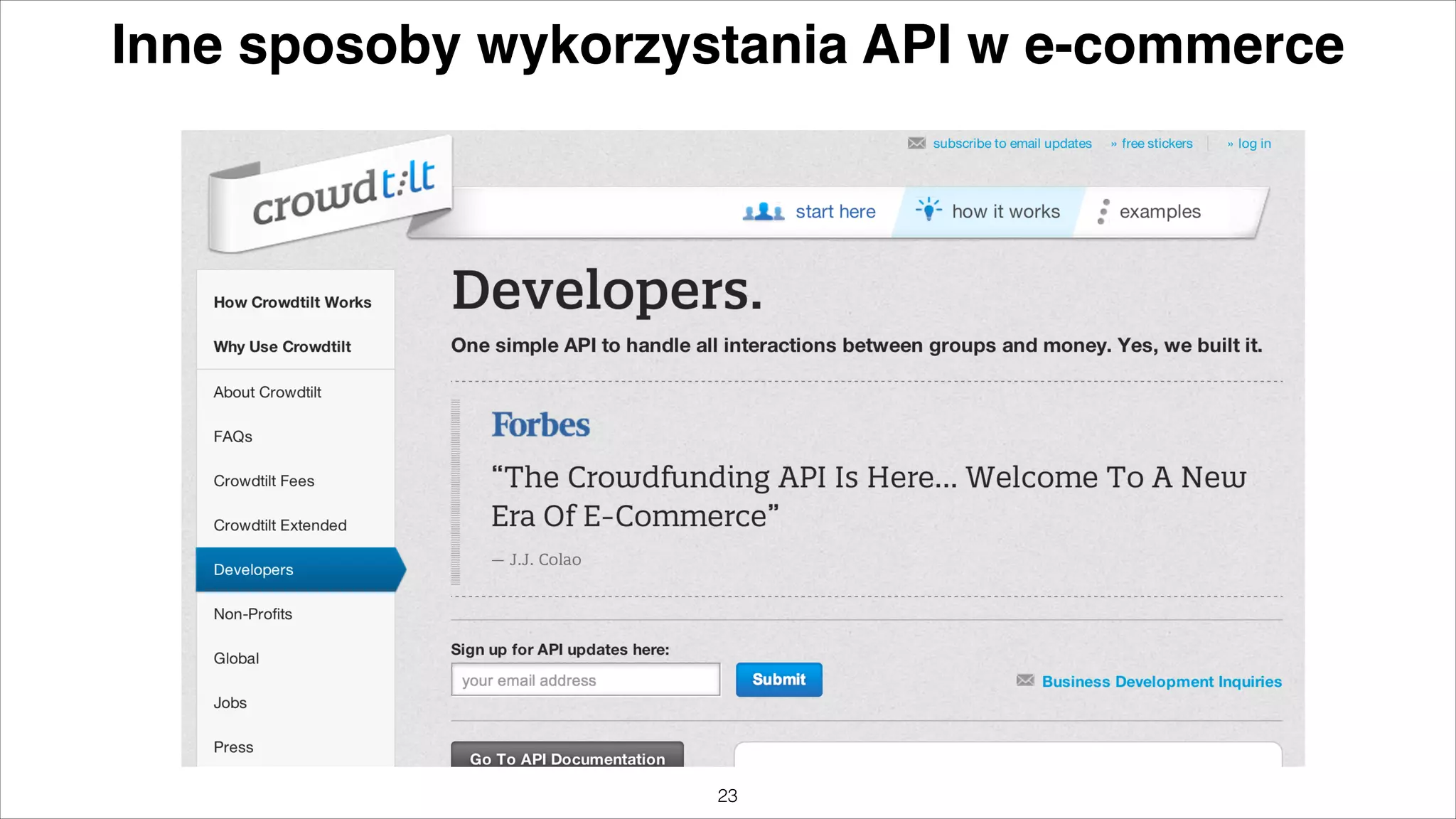This screenshot has height=819, width=1456.
Task: Click the envelope icon beside subscribe link
Action: [916, 144]
